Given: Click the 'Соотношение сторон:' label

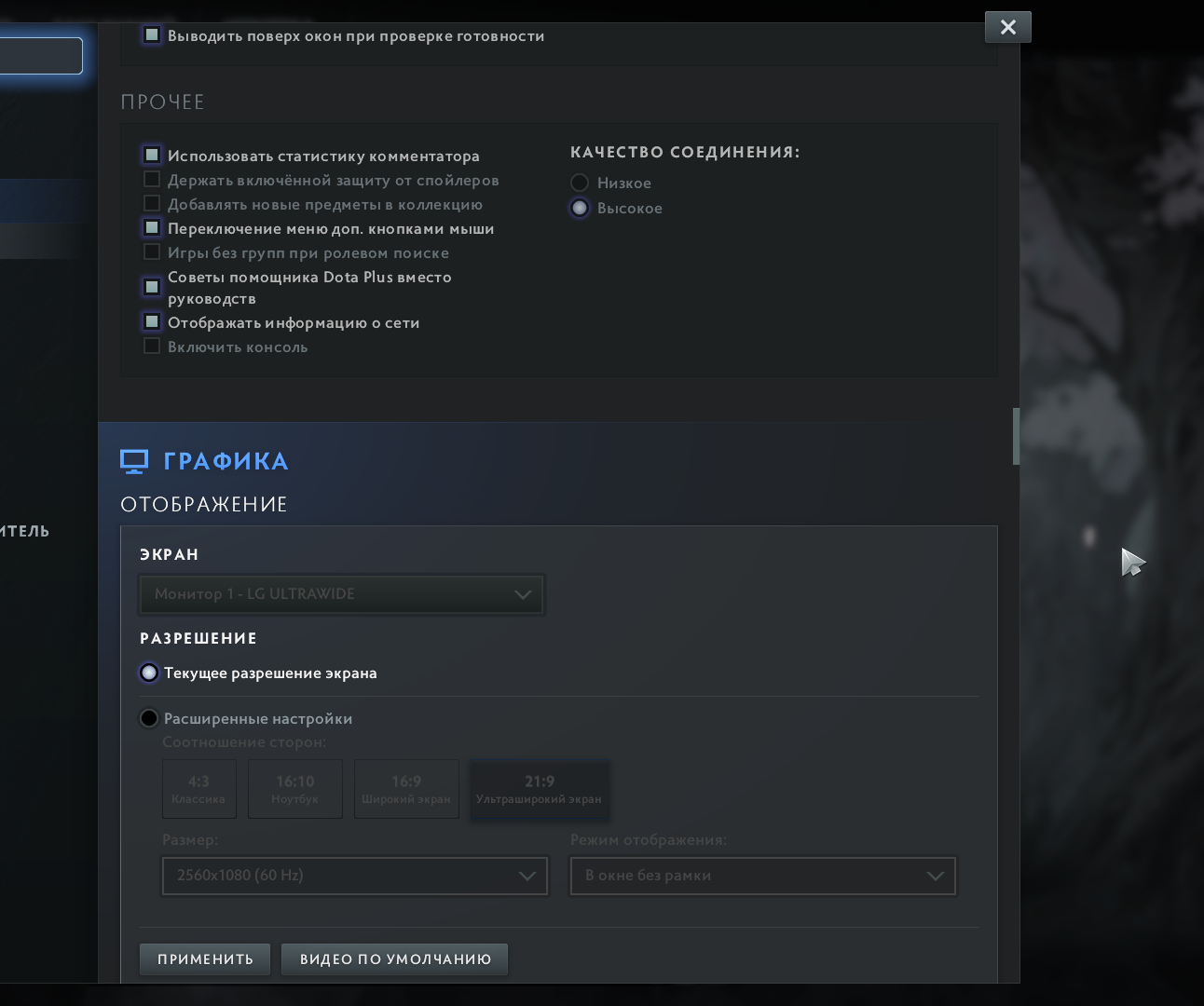Looking at the screenshot, I should 244,742.
